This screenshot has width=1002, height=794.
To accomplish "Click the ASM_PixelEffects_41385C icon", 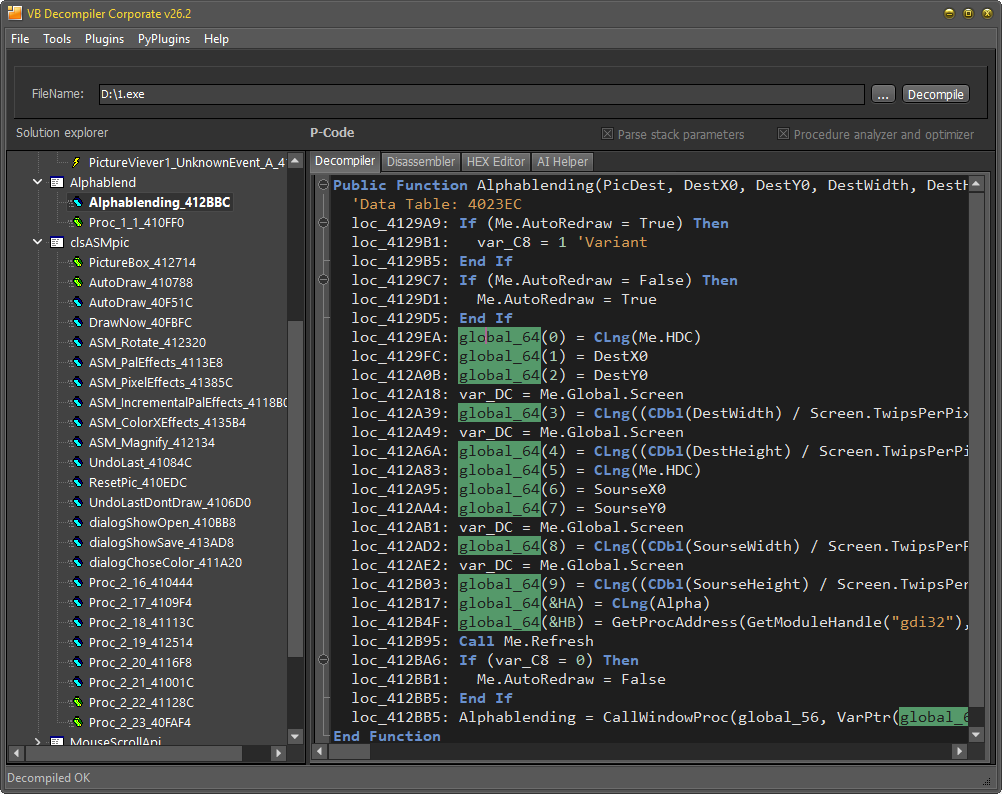I will point(77,383).
